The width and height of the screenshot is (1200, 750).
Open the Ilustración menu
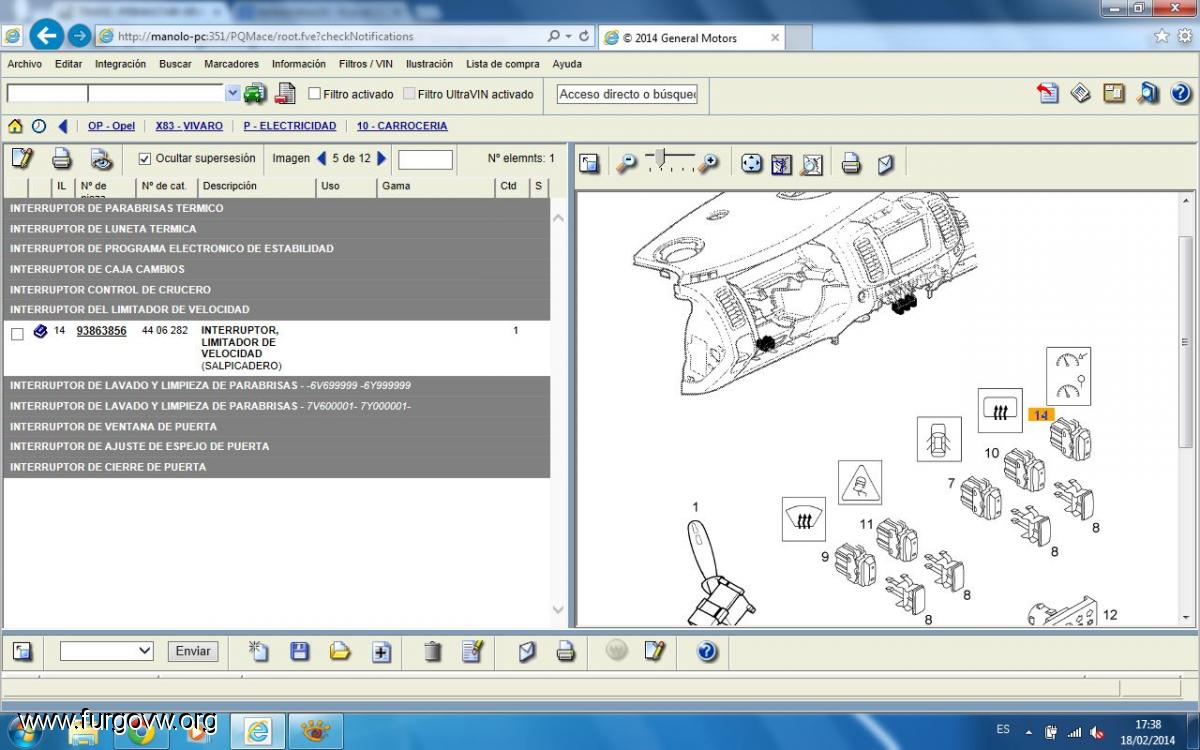429,64
